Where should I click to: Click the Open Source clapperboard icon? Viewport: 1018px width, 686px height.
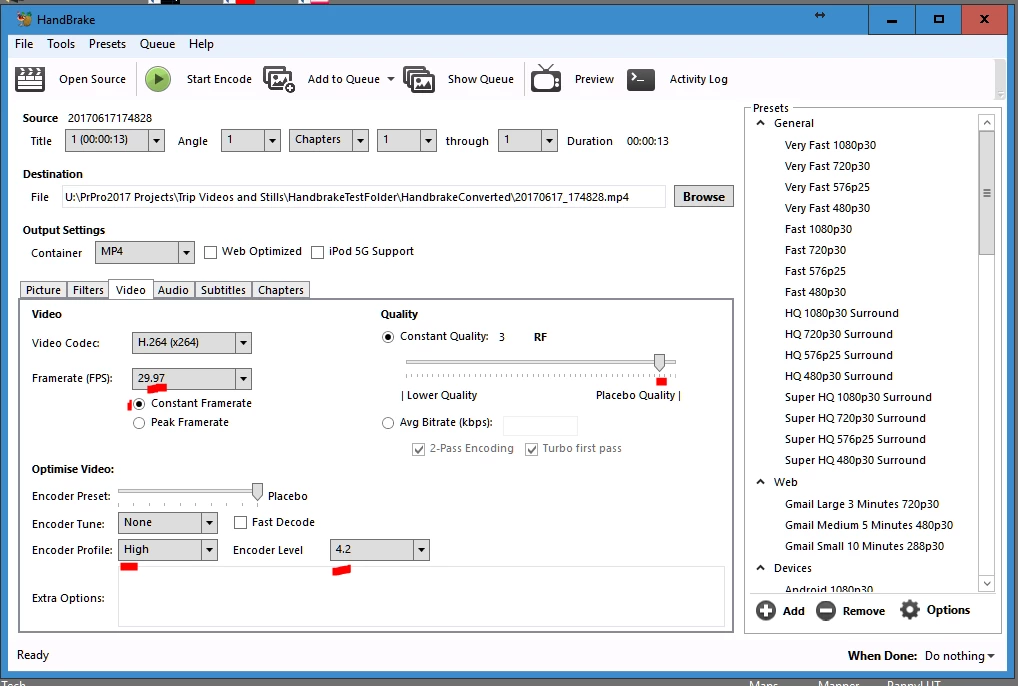click(x=30, y=79)
